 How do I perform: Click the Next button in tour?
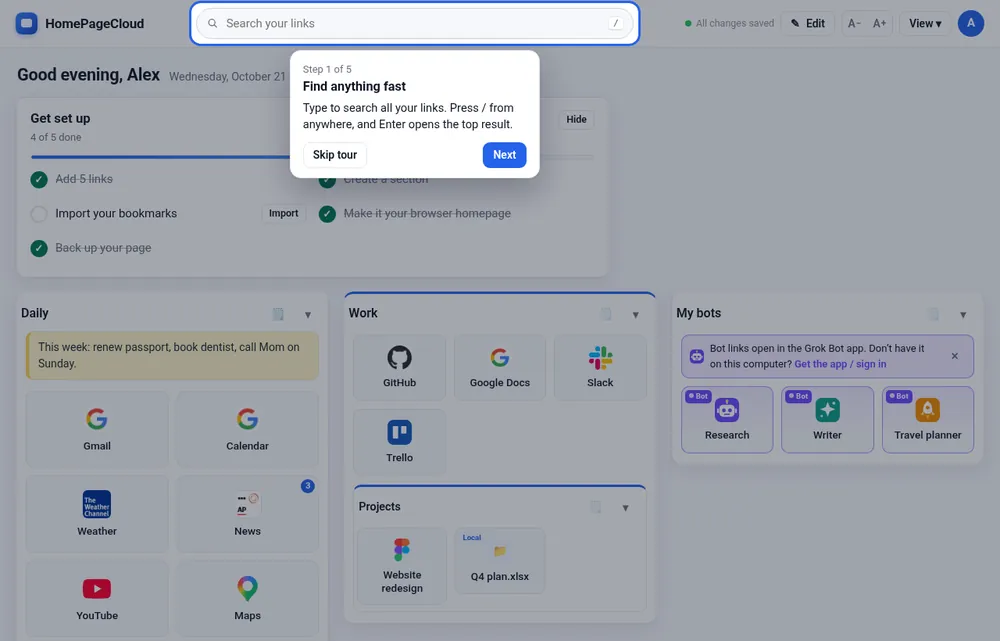click(504, 155)
